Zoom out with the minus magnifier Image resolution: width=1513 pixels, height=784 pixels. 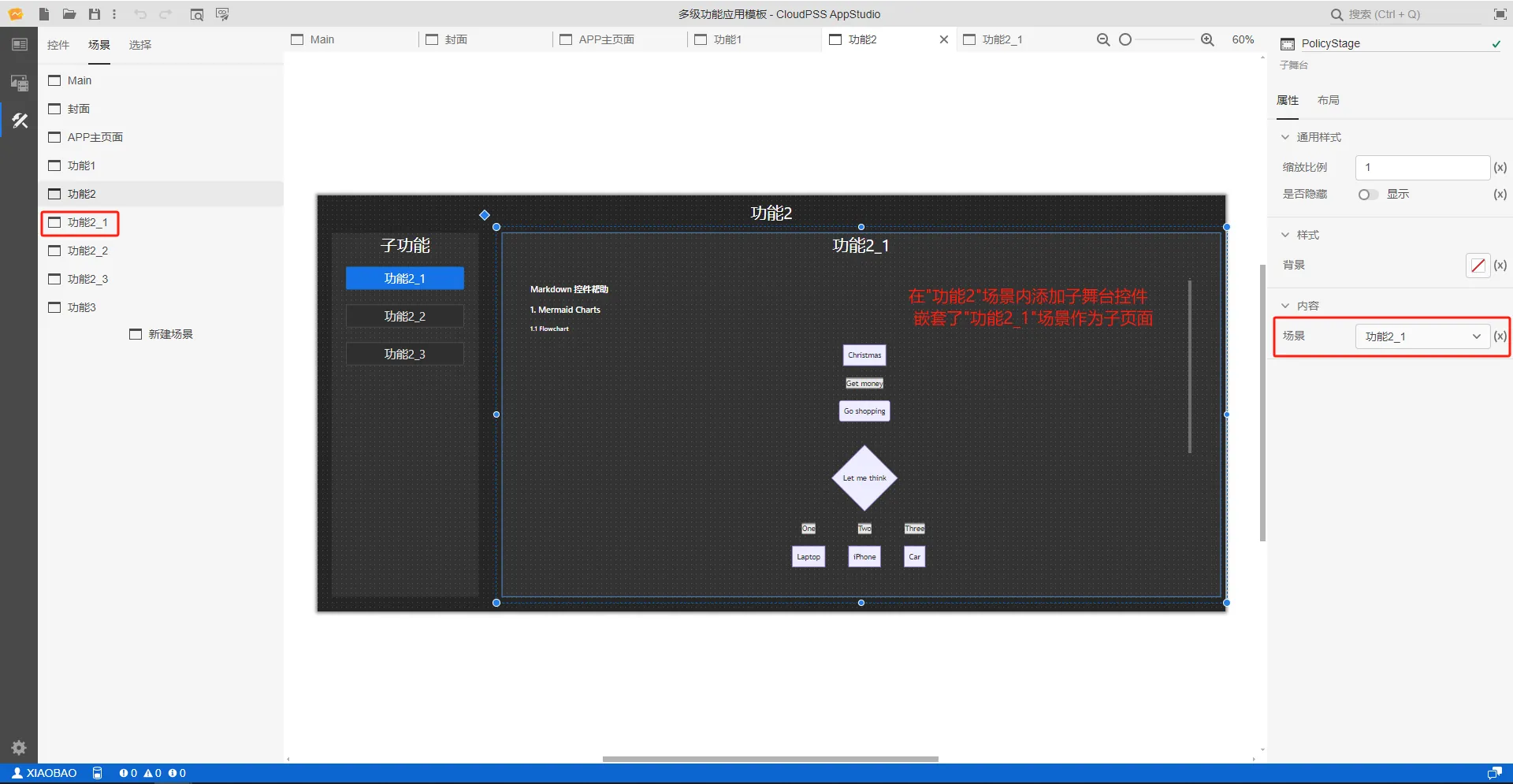coord(1103,39)
